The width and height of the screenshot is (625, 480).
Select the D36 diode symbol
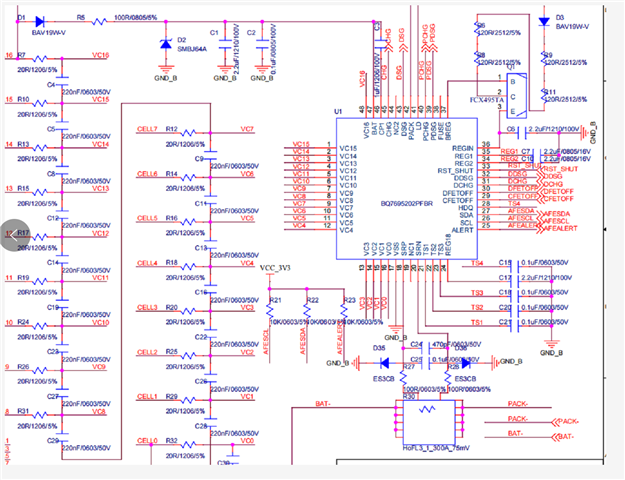pos(466,363)
